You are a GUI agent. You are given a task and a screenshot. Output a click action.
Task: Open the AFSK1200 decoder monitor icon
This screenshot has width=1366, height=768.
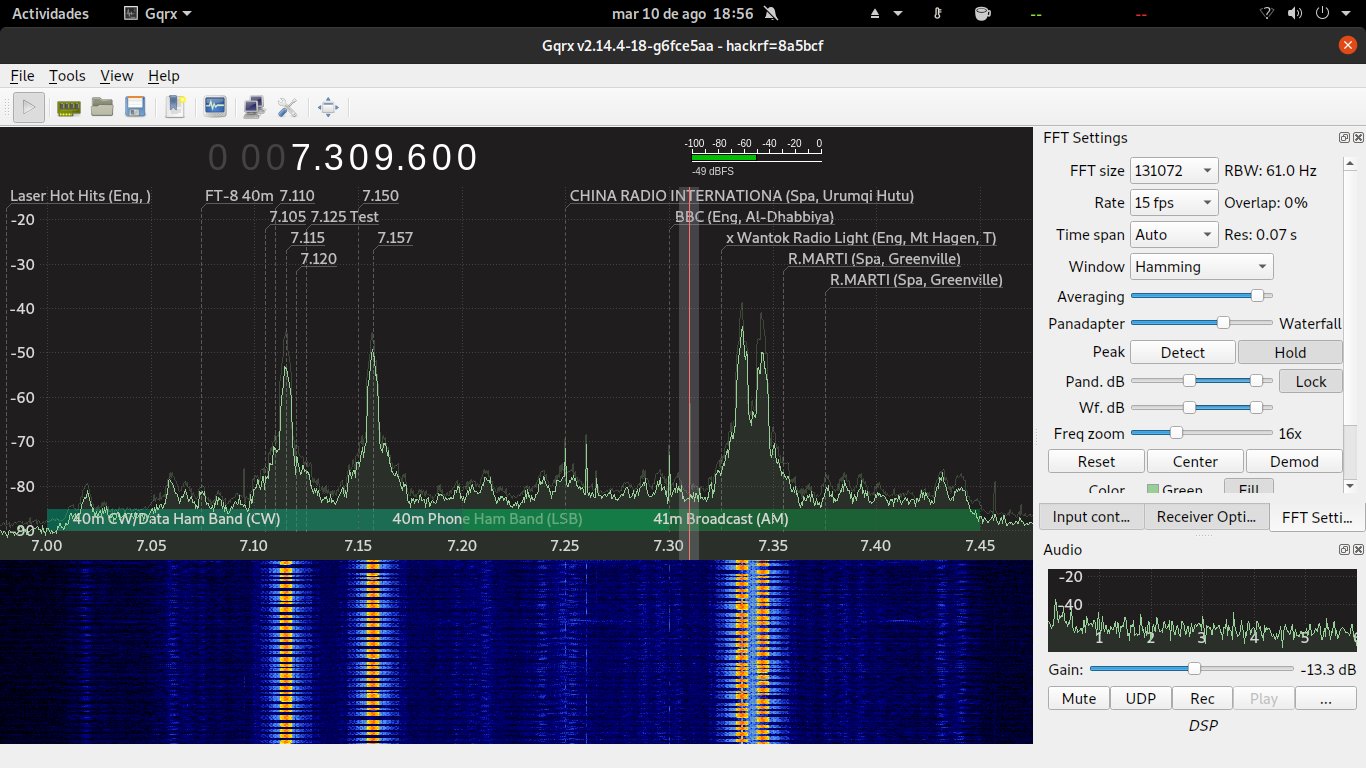215,106
